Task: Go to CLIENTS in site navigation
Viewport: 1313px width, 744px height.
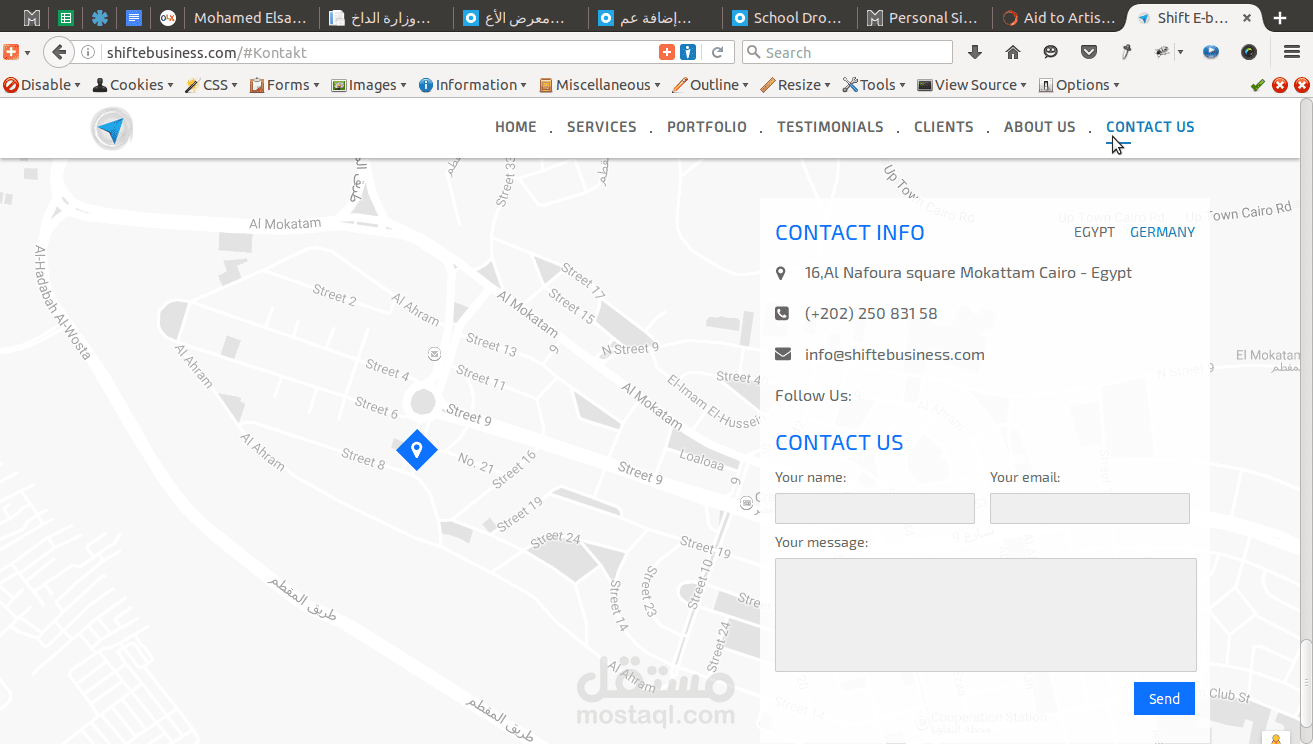Action: [x=944, y=127]
